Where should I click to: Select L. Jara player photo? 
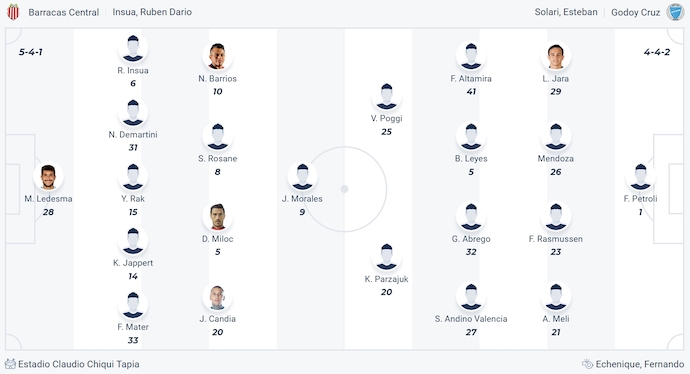click(556, 56)
